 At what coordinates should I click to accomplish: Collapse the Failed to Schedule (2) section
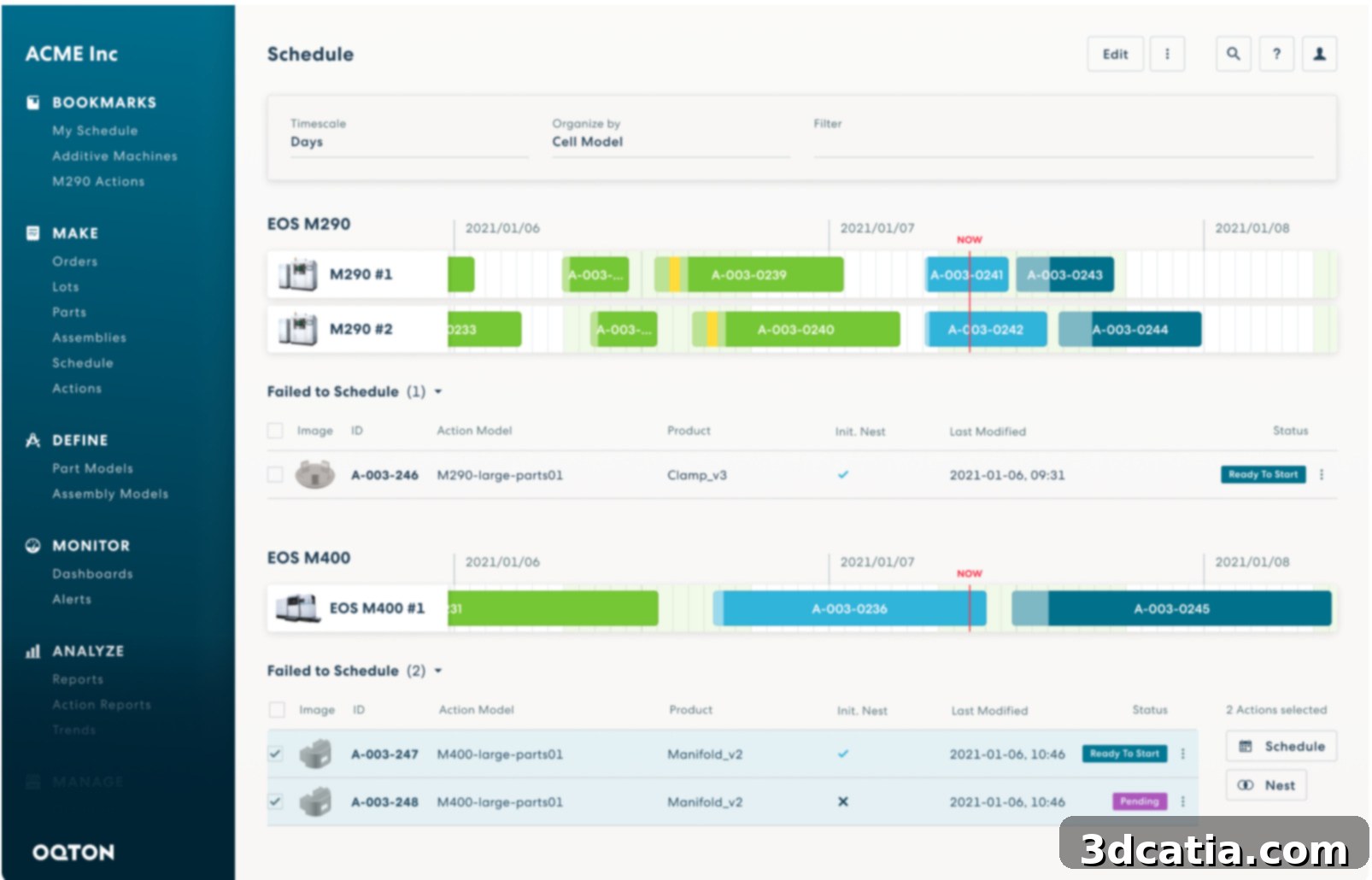tap(438, 671)
